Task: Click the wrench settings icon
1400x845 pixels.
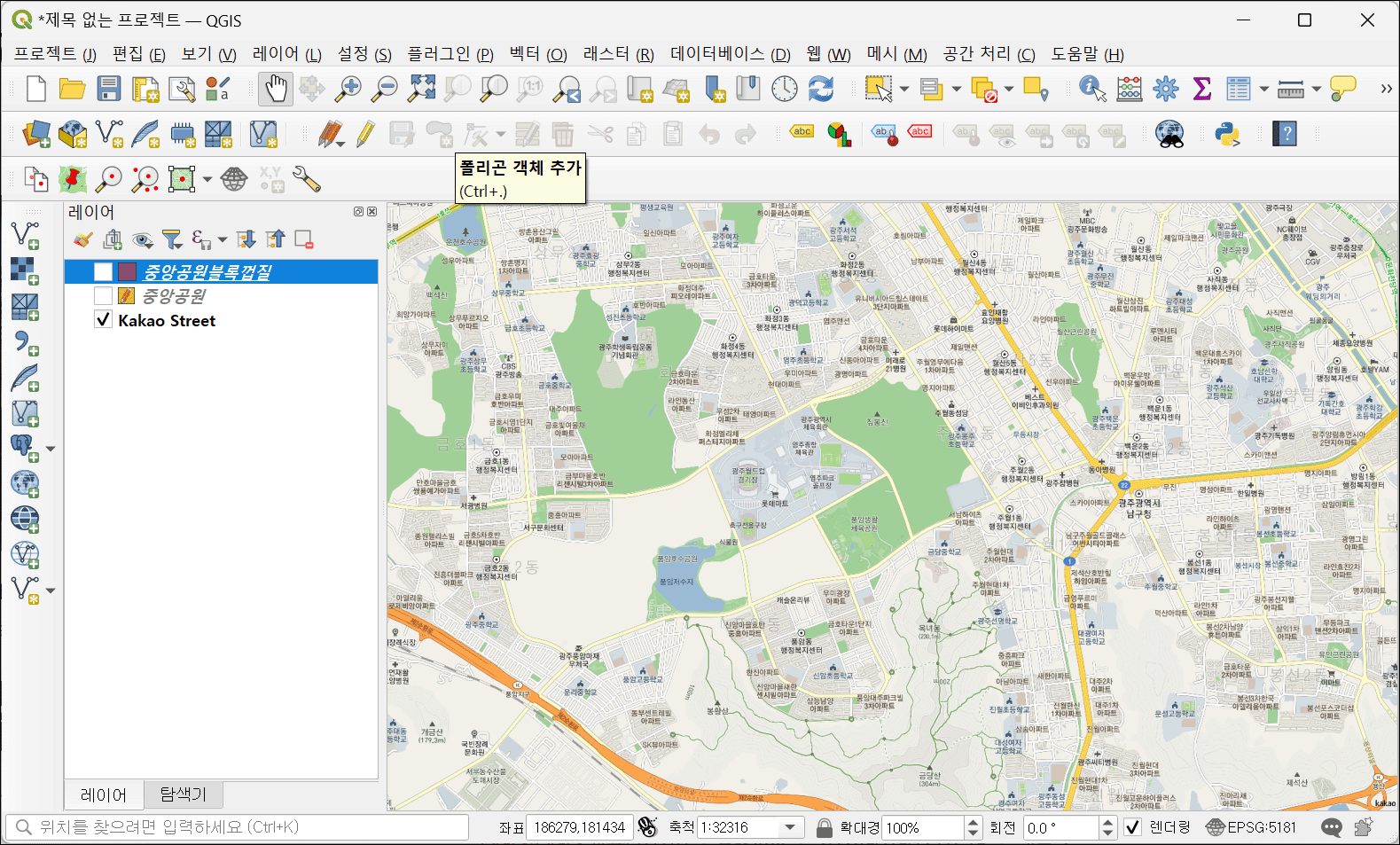Action: pyautogui.click(x=306, y=179)
